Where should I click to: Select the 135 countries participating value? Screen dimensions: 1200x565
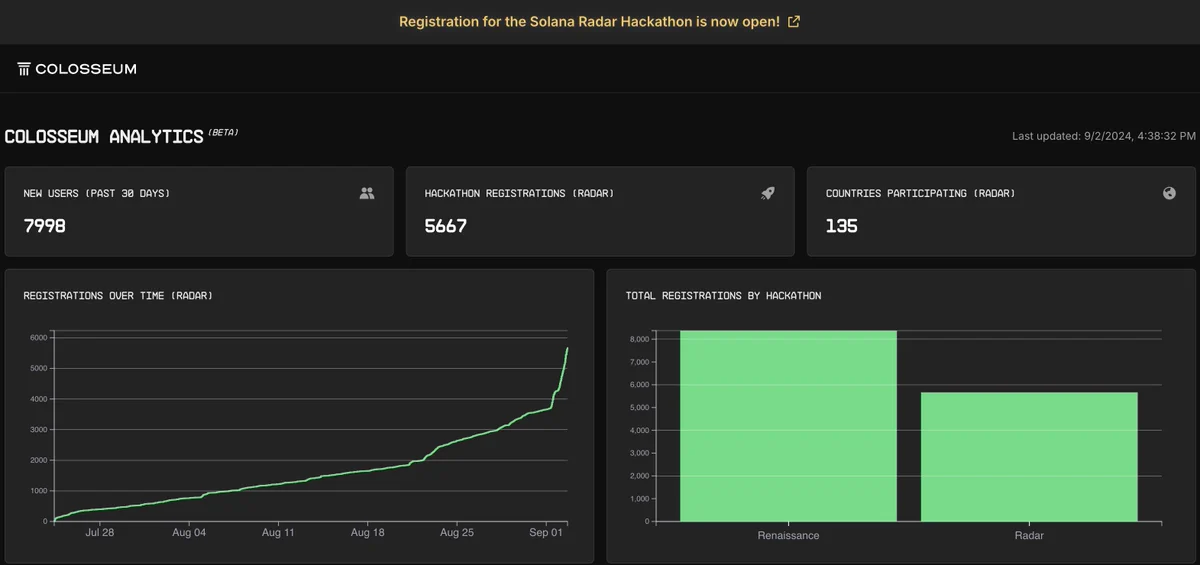[x=842, y=226]
